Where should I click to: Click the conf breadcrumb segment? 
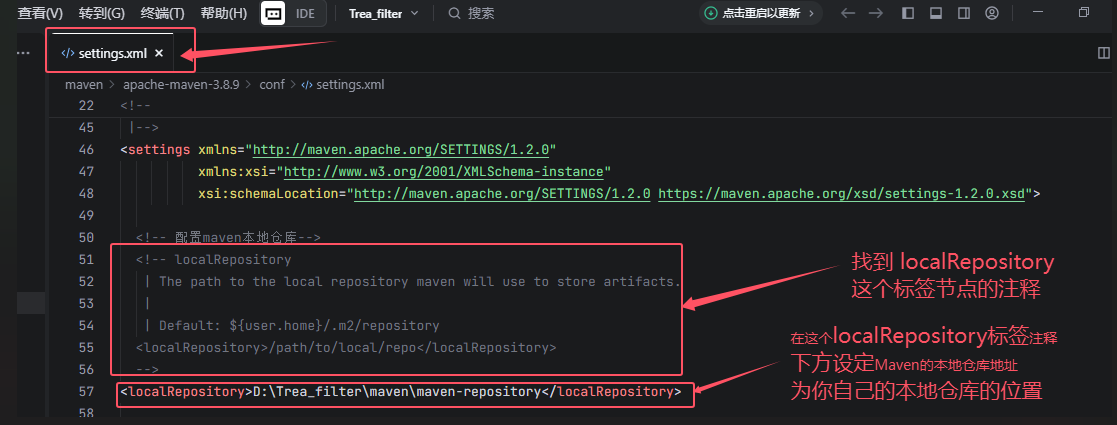tap(271, 85)
